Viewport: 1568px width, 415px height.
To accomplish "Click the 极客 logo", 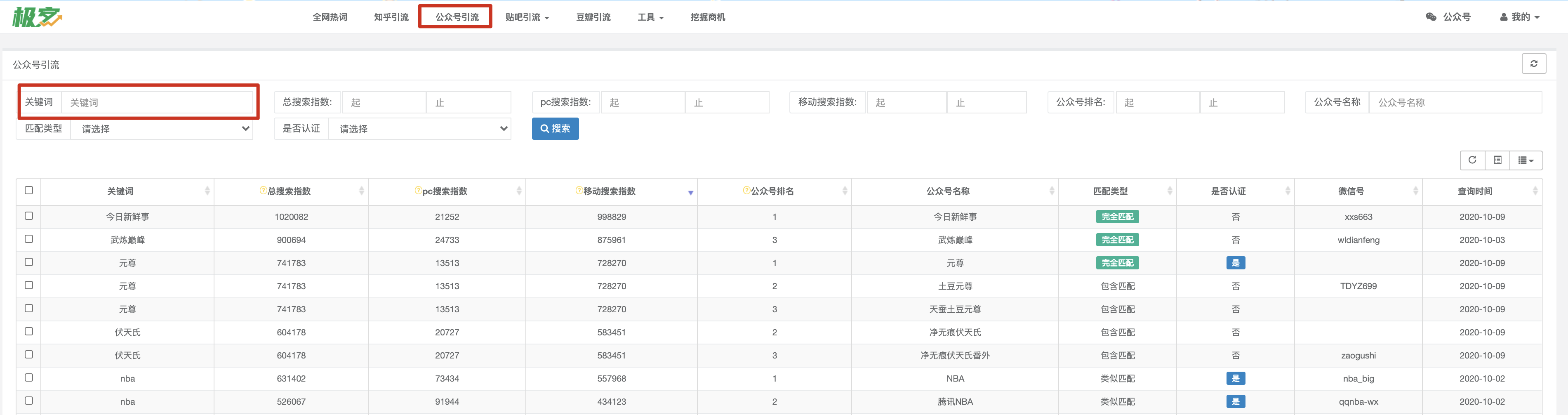I will pyautogui.click(x=37, y=17).
